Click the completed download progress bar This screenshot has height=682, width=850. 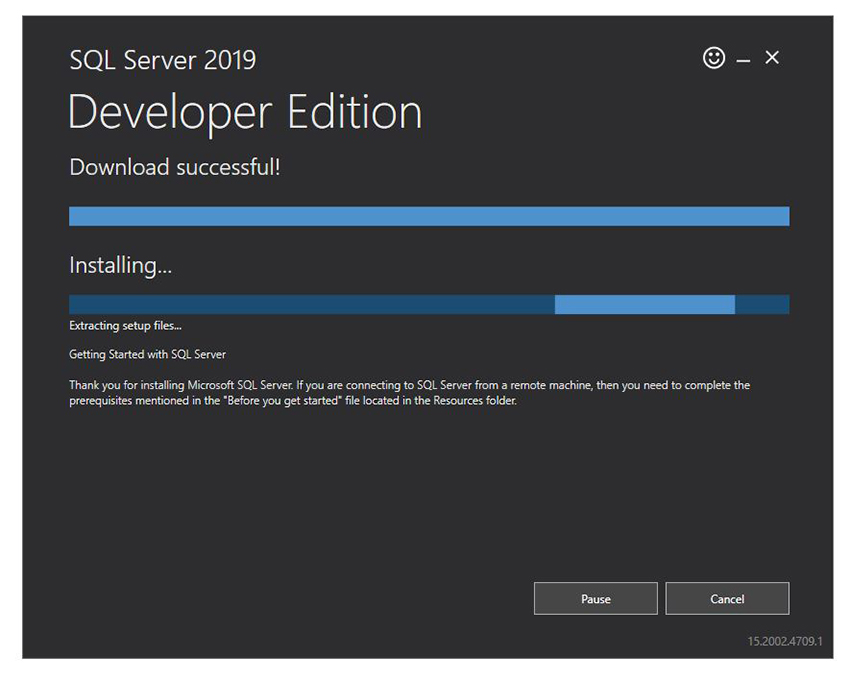[x=429, y=216]
